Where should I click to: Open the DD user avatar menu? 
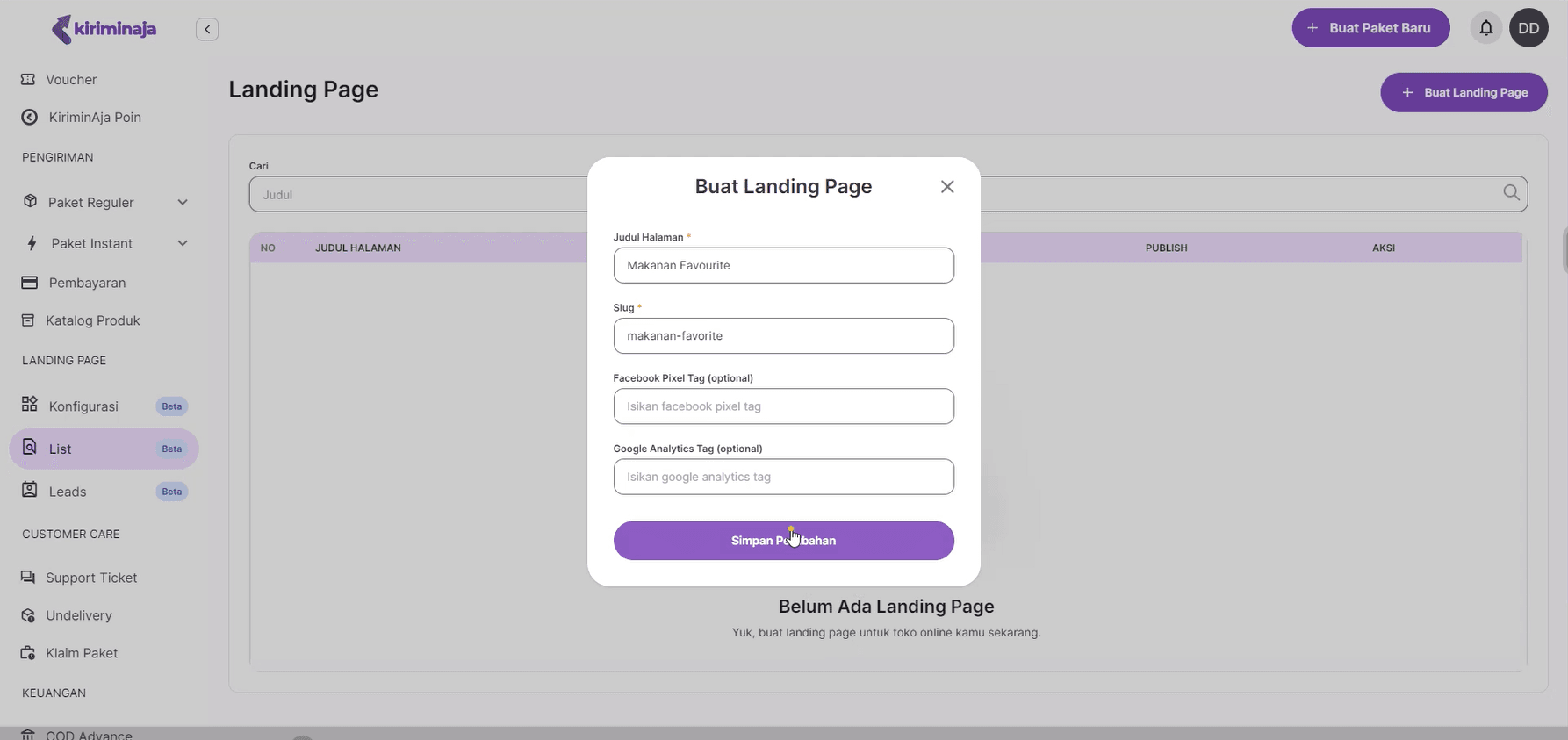click(1528, 28)
